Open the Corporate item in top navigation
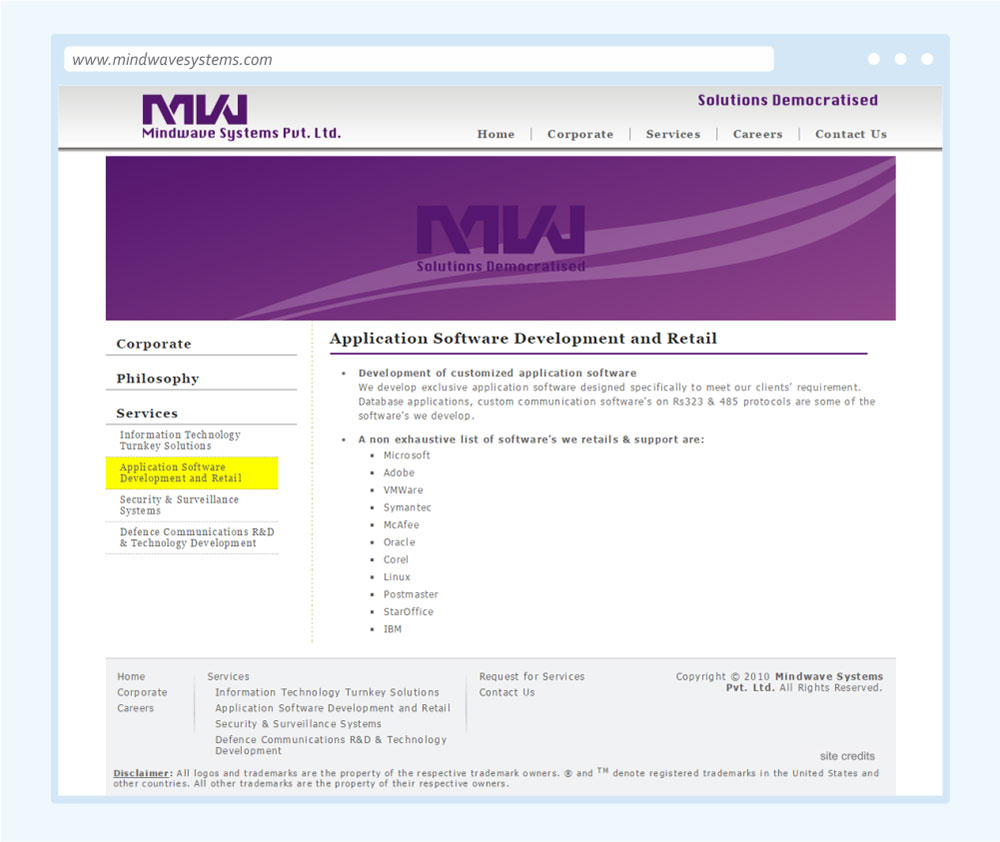1000x842 pixels. pyautogui.click(x=580, y=134)
